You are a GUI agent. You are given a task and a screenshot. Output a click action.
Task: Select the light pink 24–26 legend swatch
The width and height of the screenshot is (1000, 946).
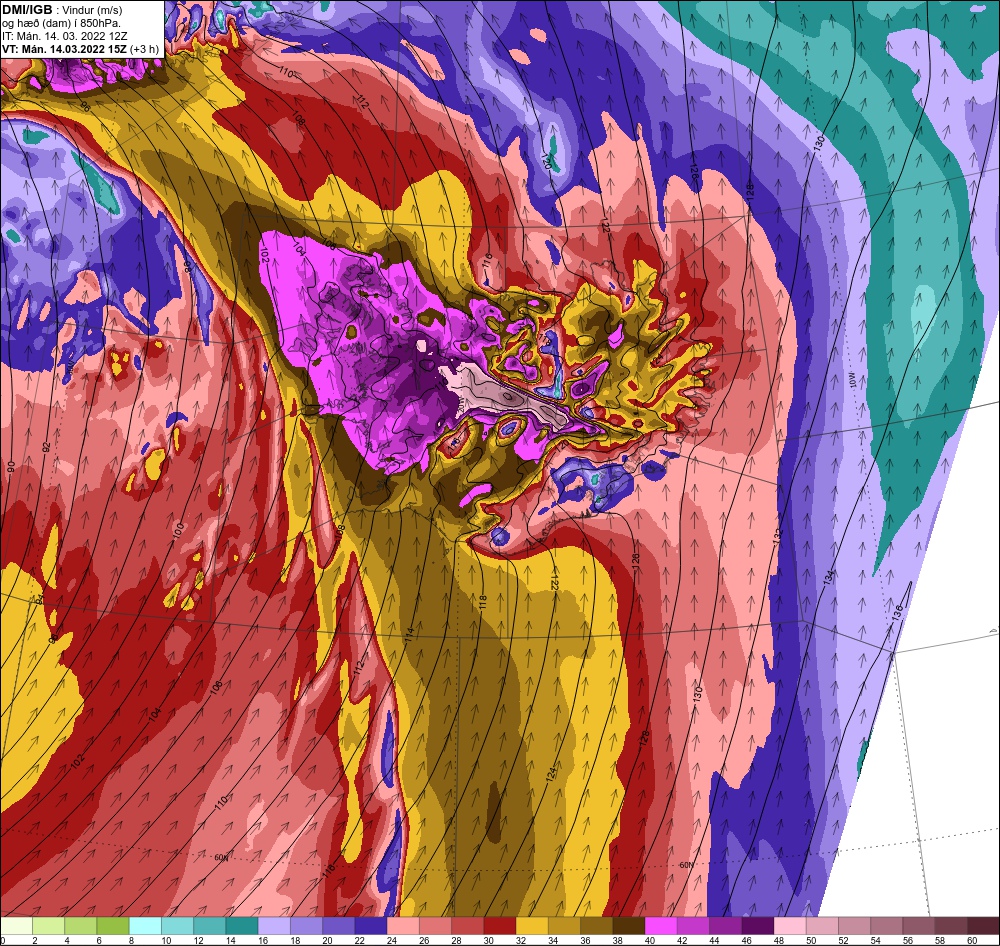(x=403, y=926)
